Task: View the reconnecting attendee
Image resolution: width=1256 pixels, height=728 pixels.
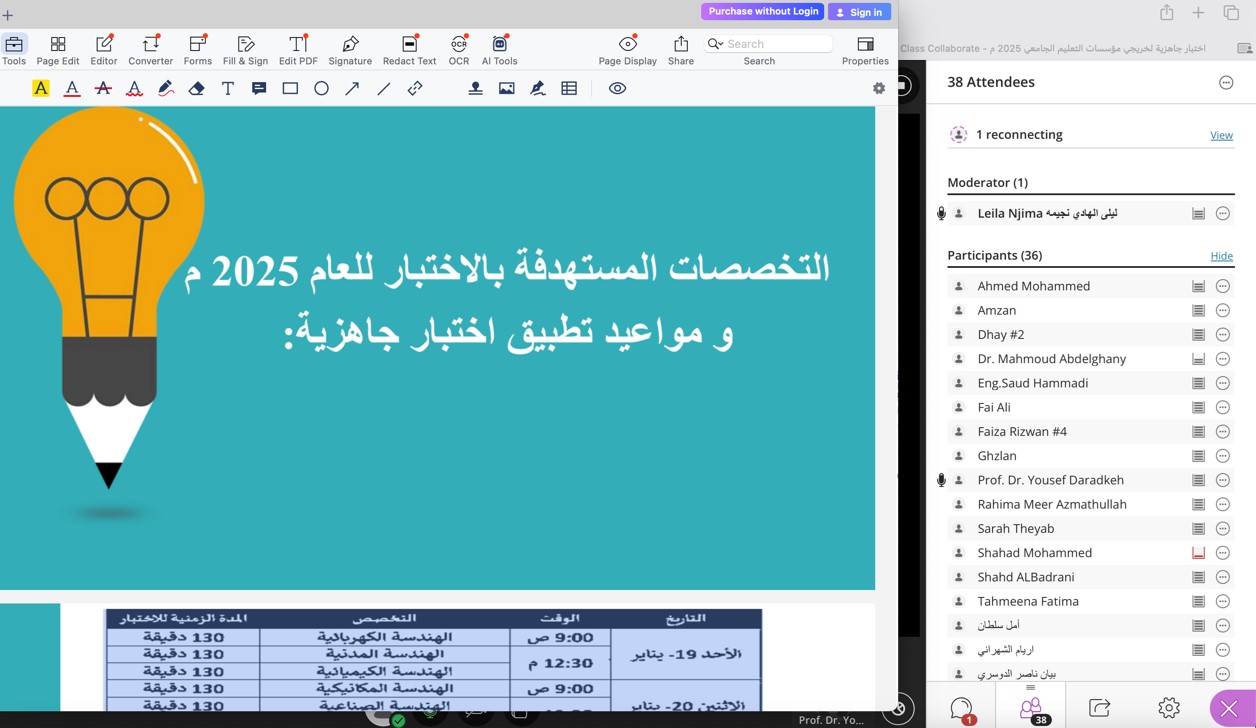Action: click(1221, 135)
